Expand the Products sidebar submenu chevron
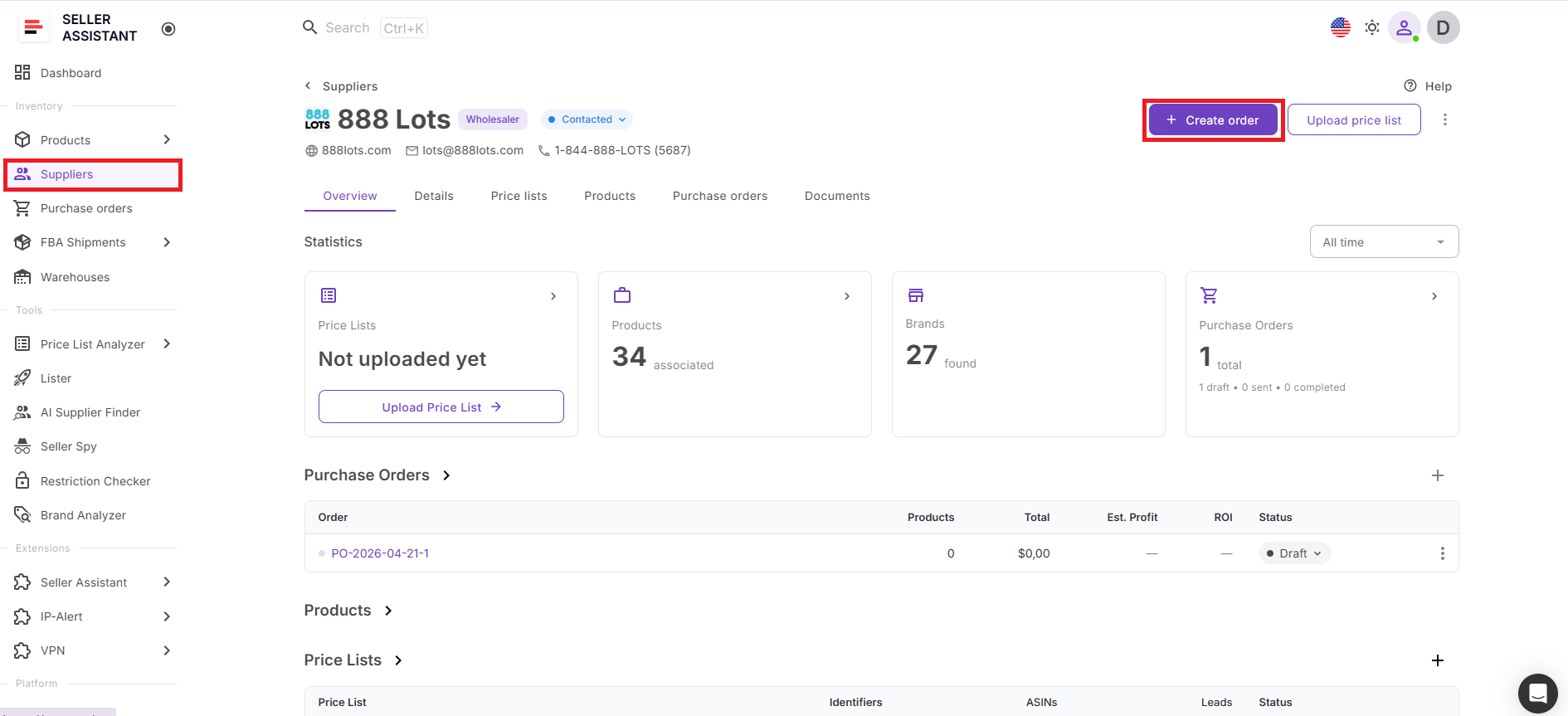The height and width of the screenshot is (716, 1568). point(167,139)
